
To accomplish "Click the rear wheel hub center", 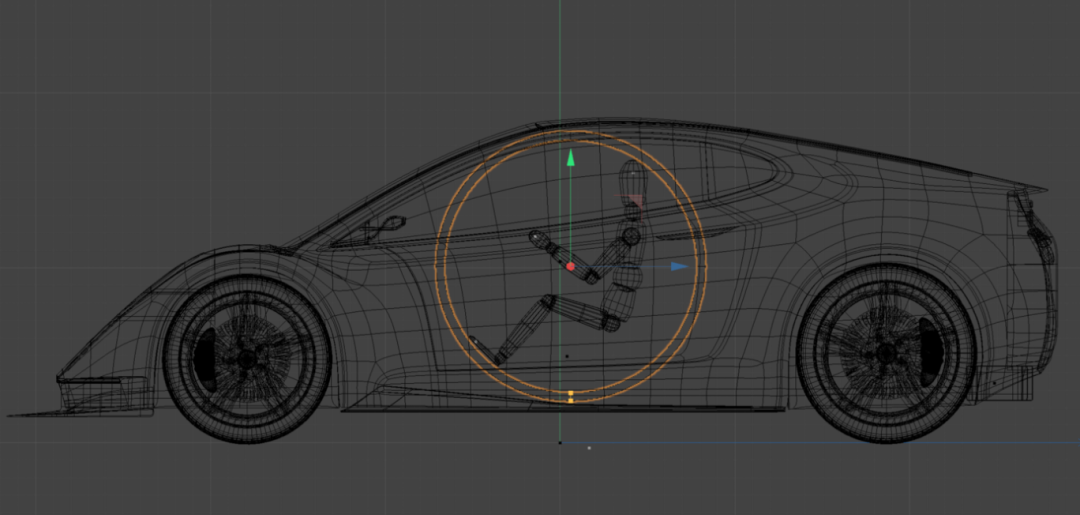I will (x=886, y=353).
